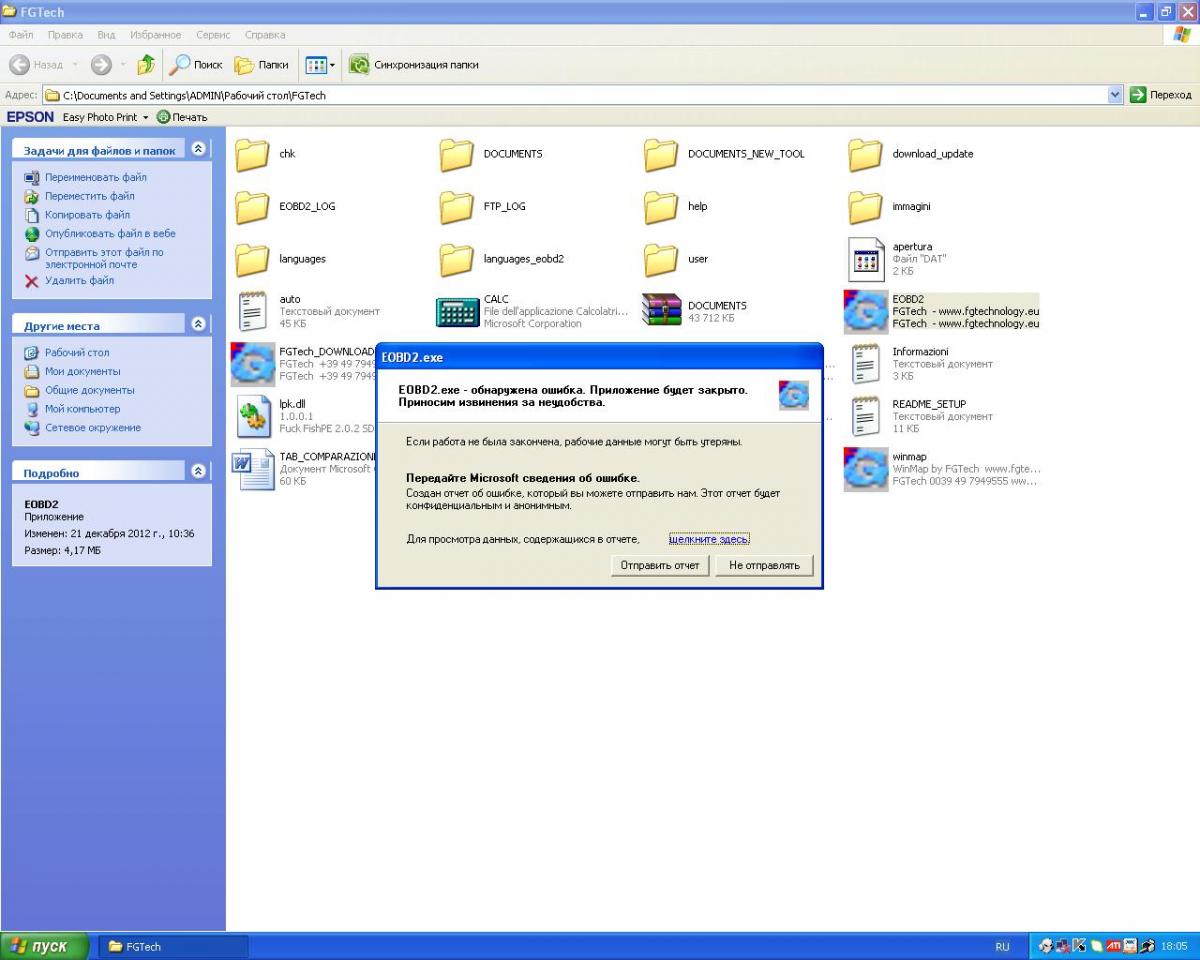
Task: Select the lpk.dll file icon
Action: click(255, 416)
